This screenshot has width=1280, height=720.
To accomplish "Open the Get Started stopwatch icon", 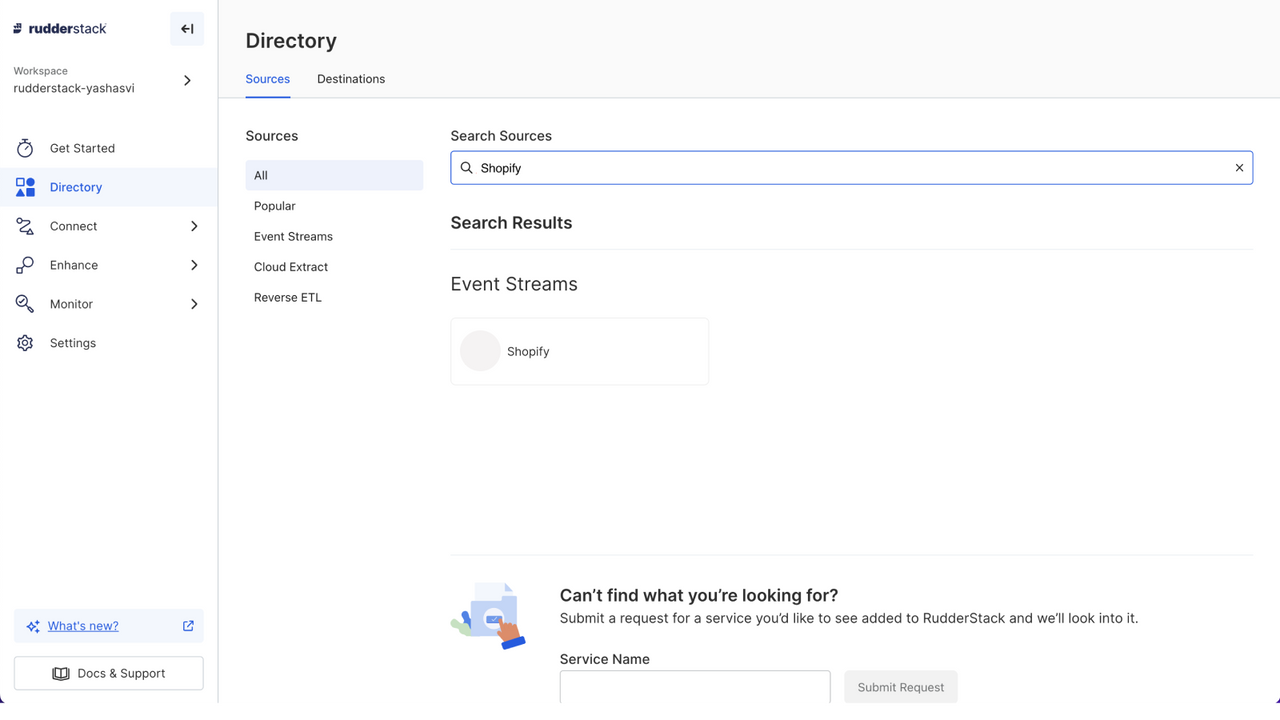I will [24, 148].
